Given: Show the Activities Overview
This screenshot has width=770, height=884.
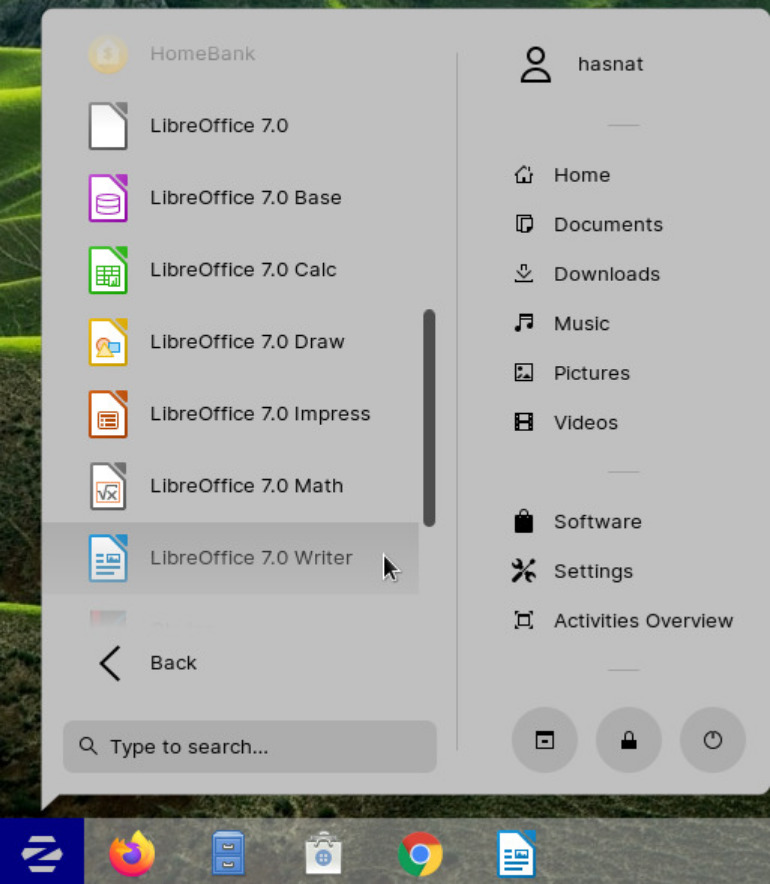Looking at the screenshot, I should [x=623, y=621].
